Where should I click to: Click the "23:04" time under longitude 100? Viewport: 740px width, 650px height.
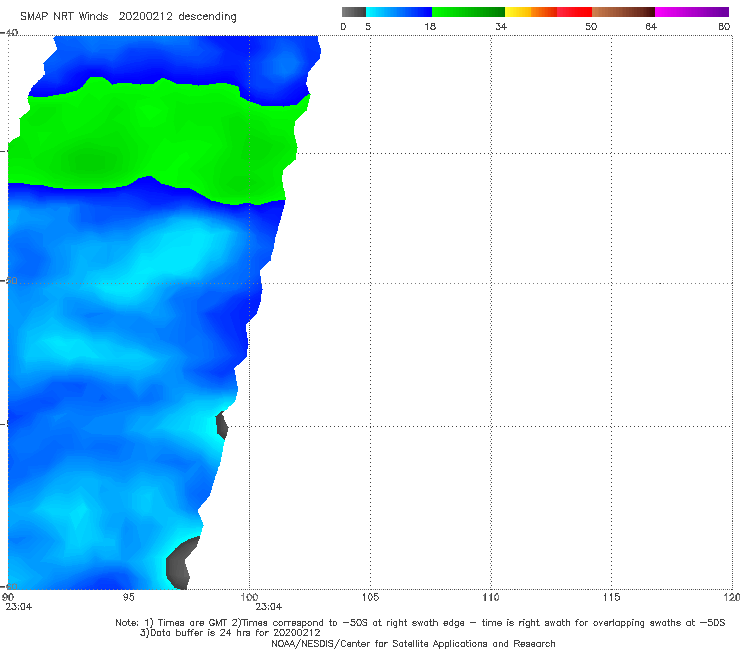(x=269, y=607)
